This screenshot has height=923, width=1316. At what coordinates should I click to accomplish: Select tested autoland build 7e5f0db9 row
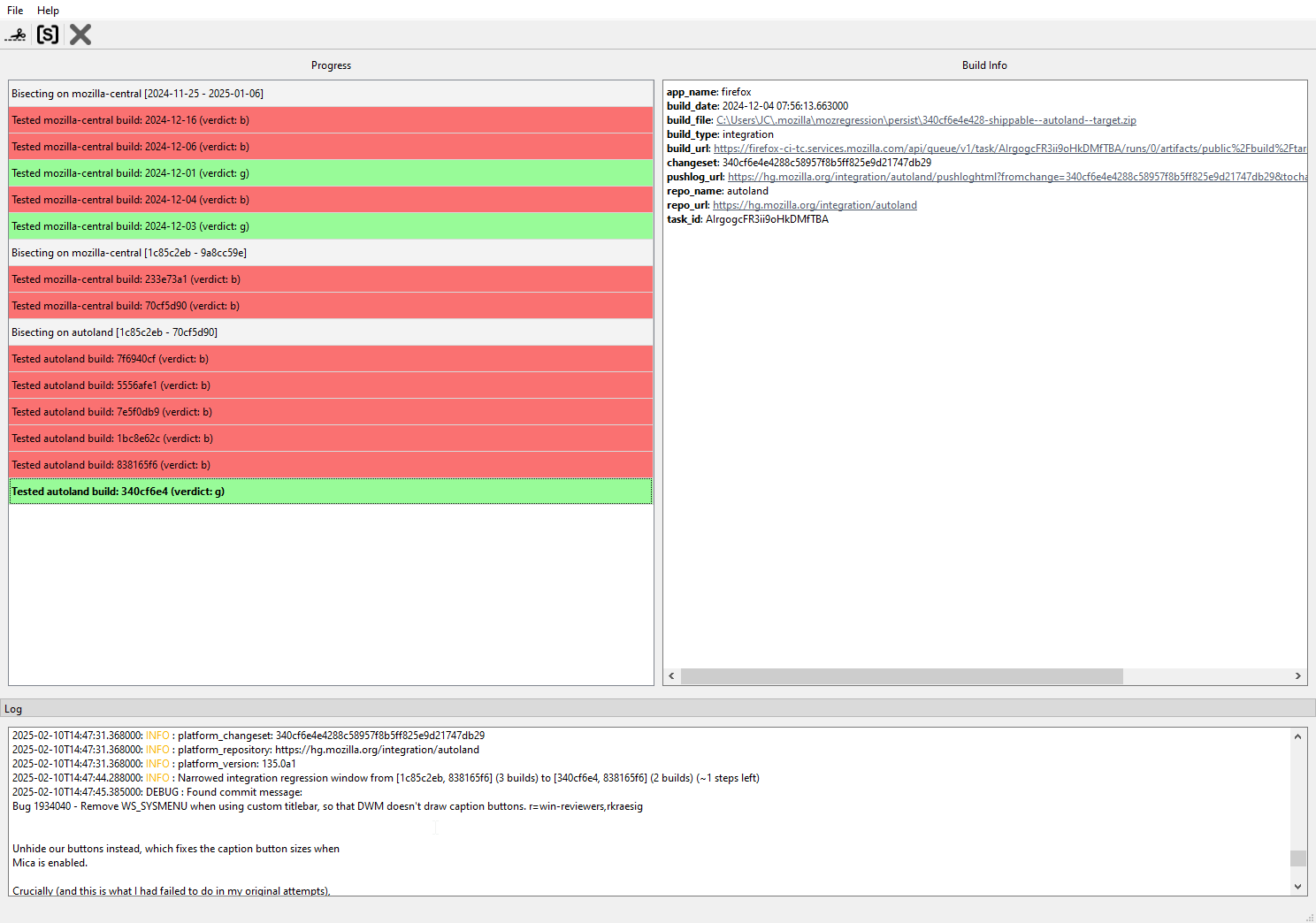(331, 412)
